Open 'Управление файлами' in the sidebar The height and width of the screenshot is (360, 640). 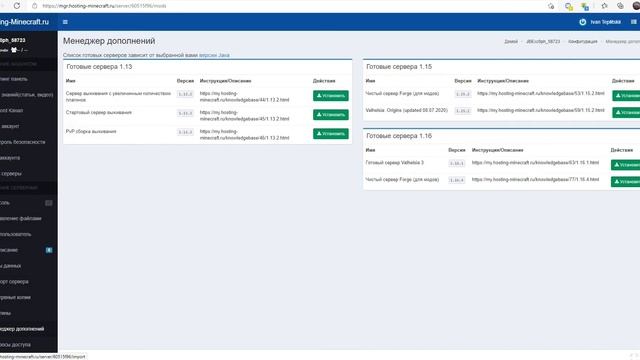pyautogui.click(x=29, y=219)
